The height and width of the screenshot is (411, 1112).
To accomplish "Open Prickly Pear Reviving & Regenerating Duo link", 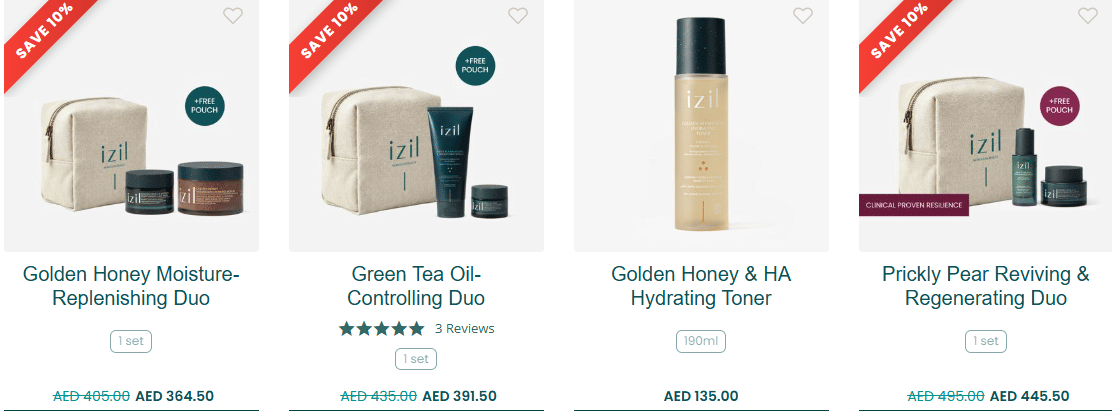I will pos(986,286).
